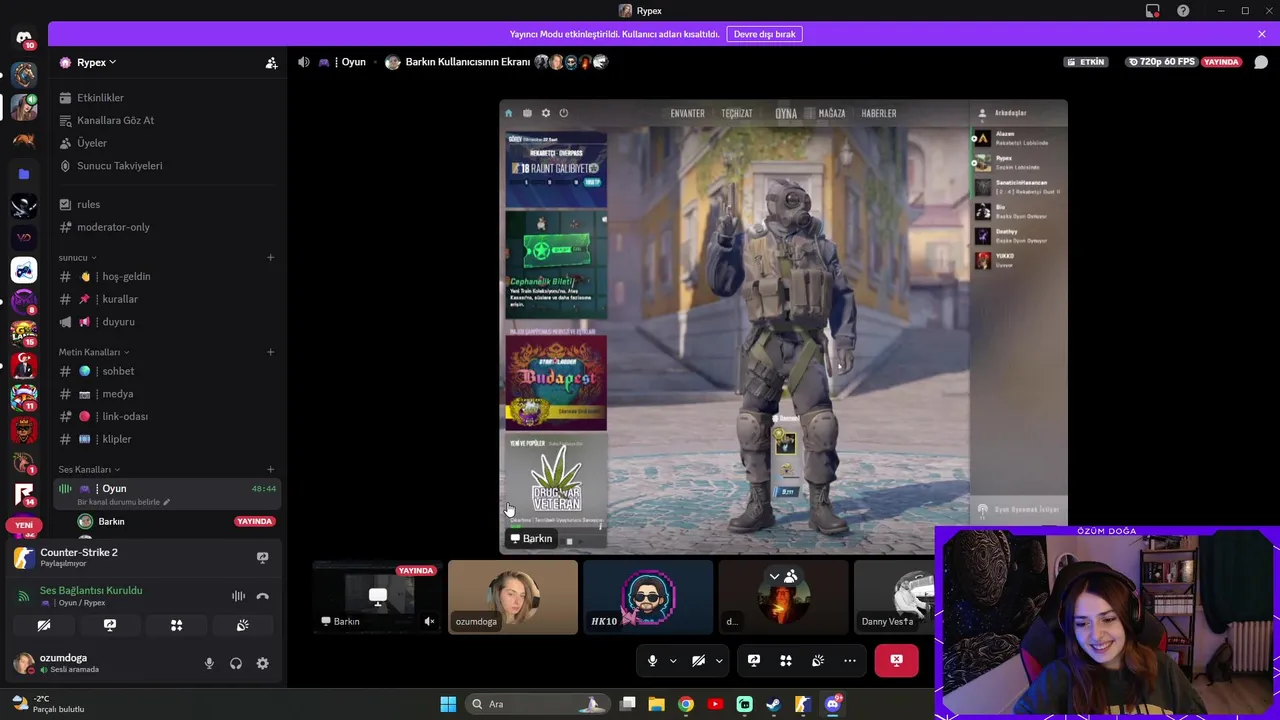The height and width of the screenshot is (720, 1280).
Task: Dismiss the Streamer Mode banner
Action: click(1262, 34)
